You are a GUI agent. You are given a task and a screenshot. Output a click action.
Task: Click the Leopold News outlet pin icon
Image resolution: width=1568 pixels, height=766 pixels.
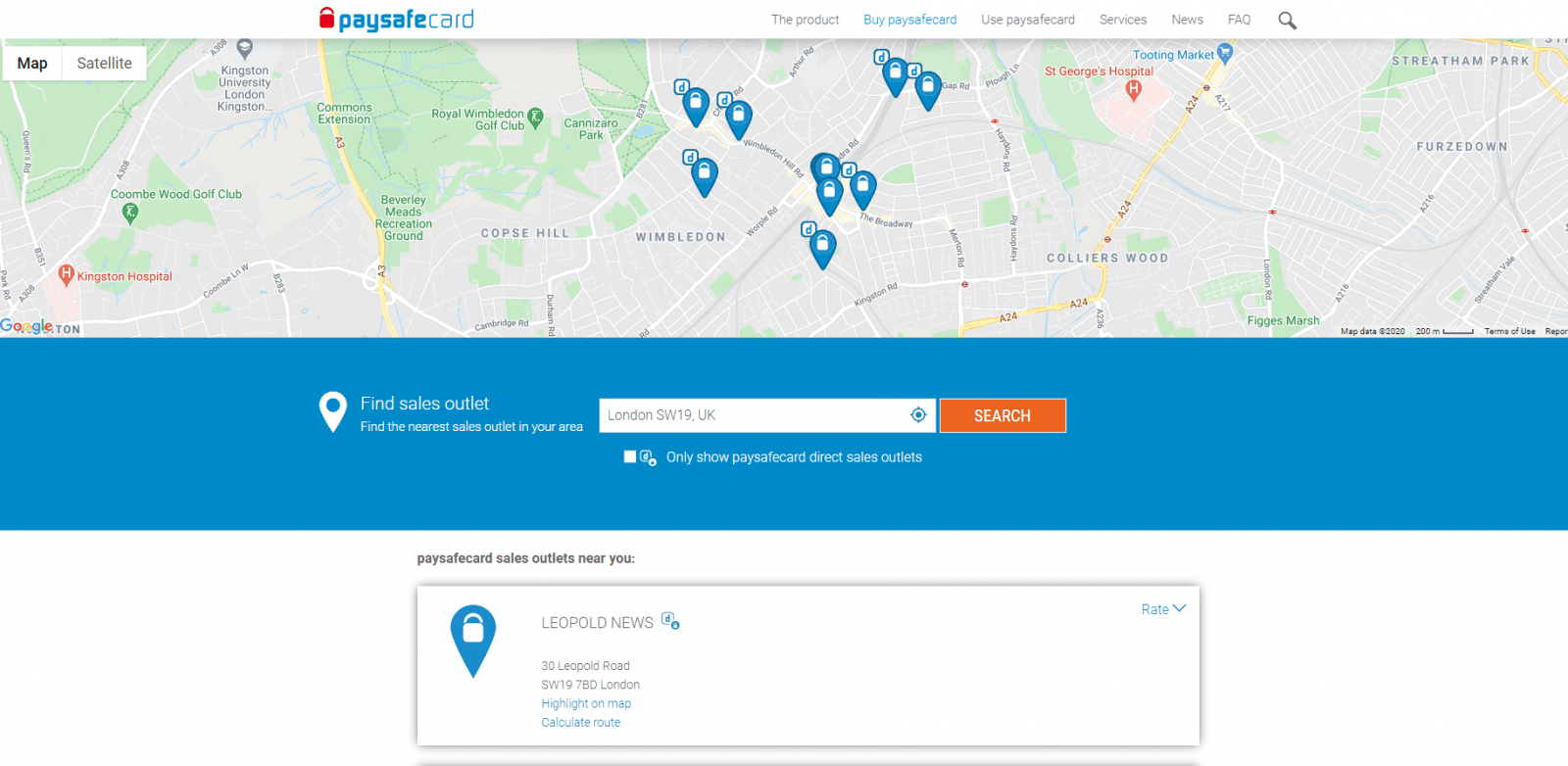click(x=472, y=640)
